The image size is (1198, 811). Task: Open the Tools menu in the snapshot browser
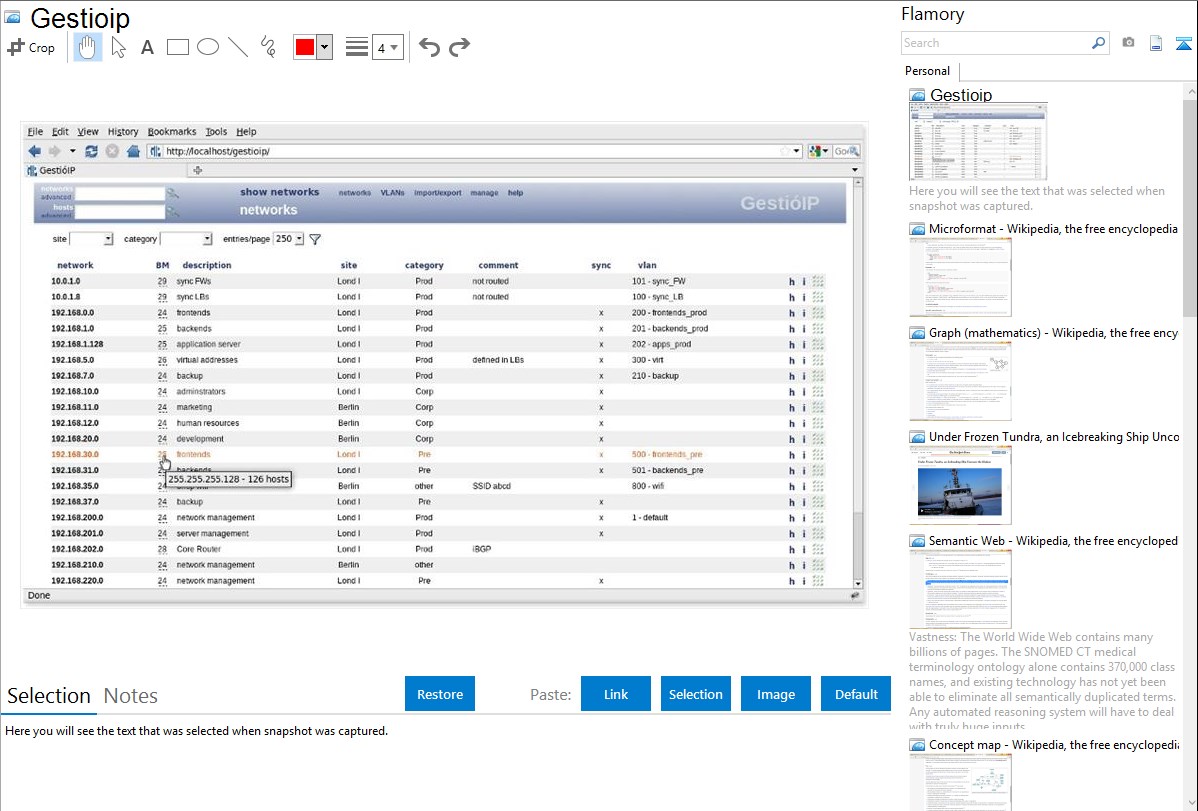pos(216,131)
